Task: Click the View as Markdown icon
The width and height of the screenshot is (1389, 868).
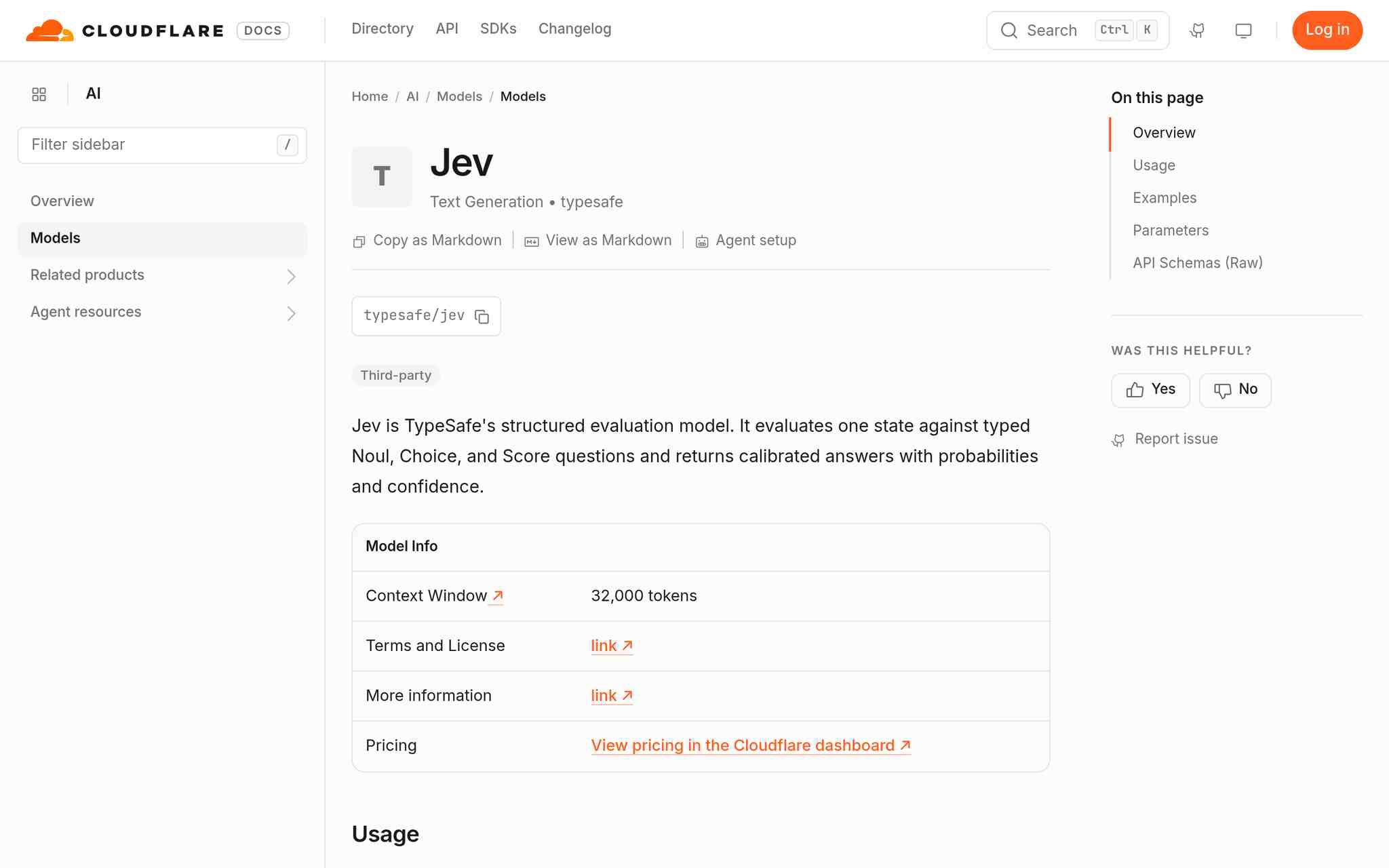Action: tap(532, 241)
